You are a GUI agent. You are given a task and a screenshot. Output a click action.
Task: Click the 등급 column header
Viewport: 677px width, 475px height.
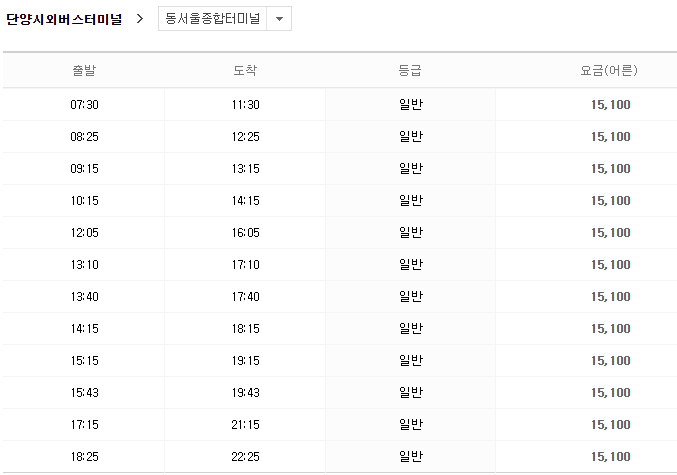coord(410,70)
